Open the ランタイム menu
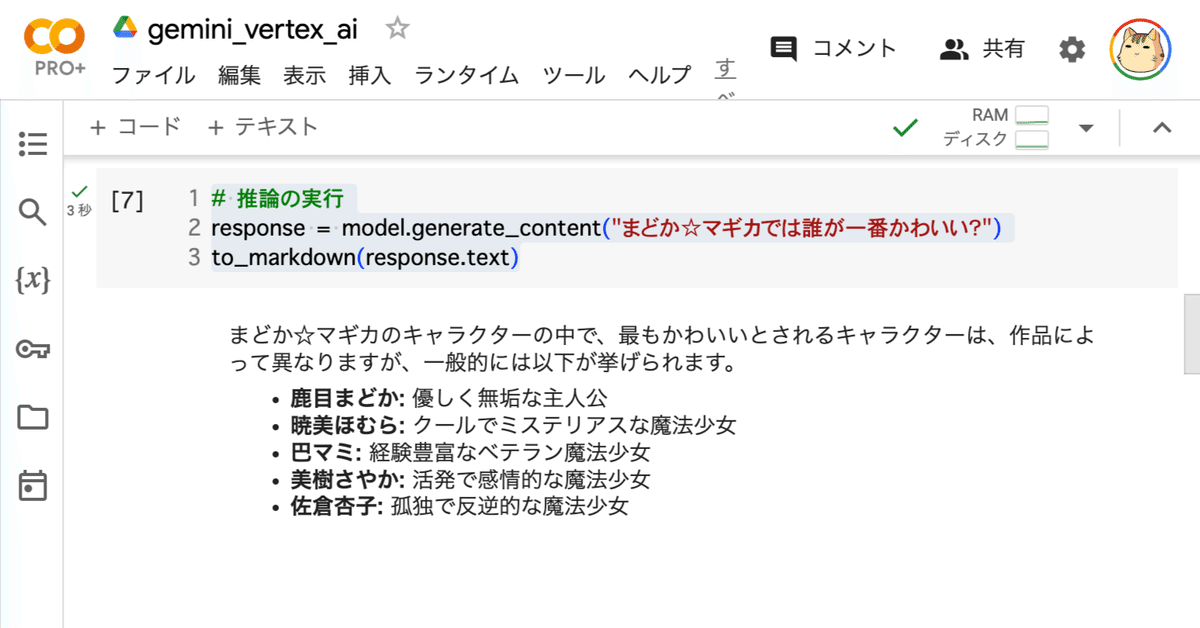The height and width of the screenshot is (628, 1200). (x=465, y=75)
